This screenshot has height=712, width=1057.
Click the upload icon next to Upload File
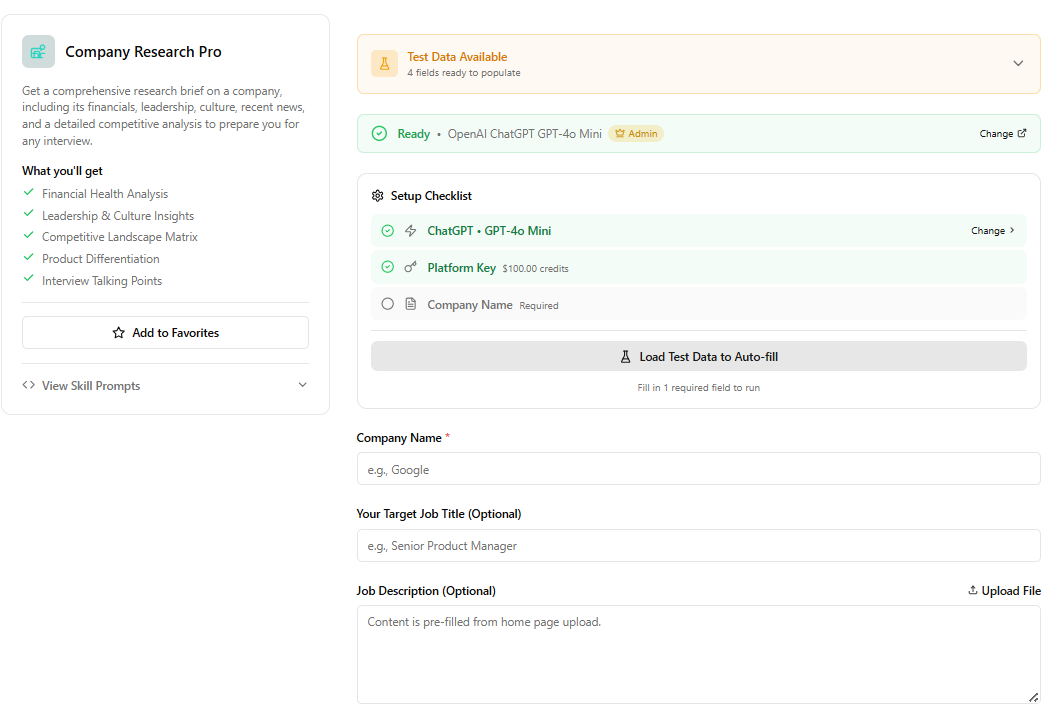tap(971, 590)
